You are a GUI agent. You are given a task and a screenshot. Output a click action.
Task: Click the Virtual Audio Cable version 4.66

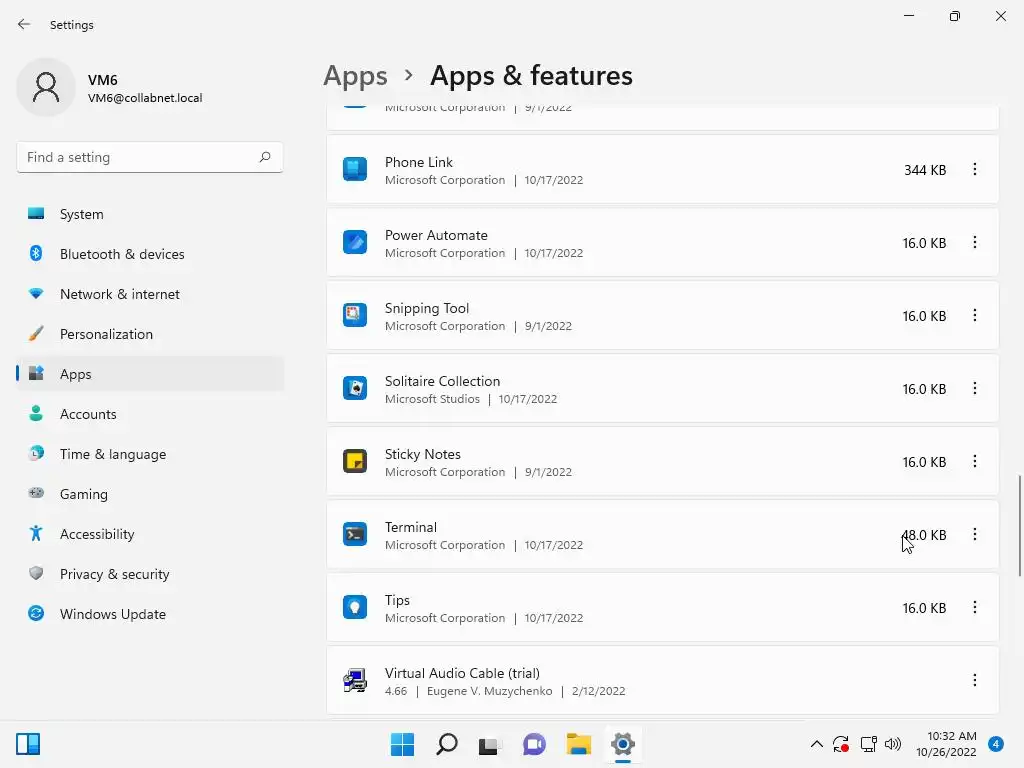396,691
